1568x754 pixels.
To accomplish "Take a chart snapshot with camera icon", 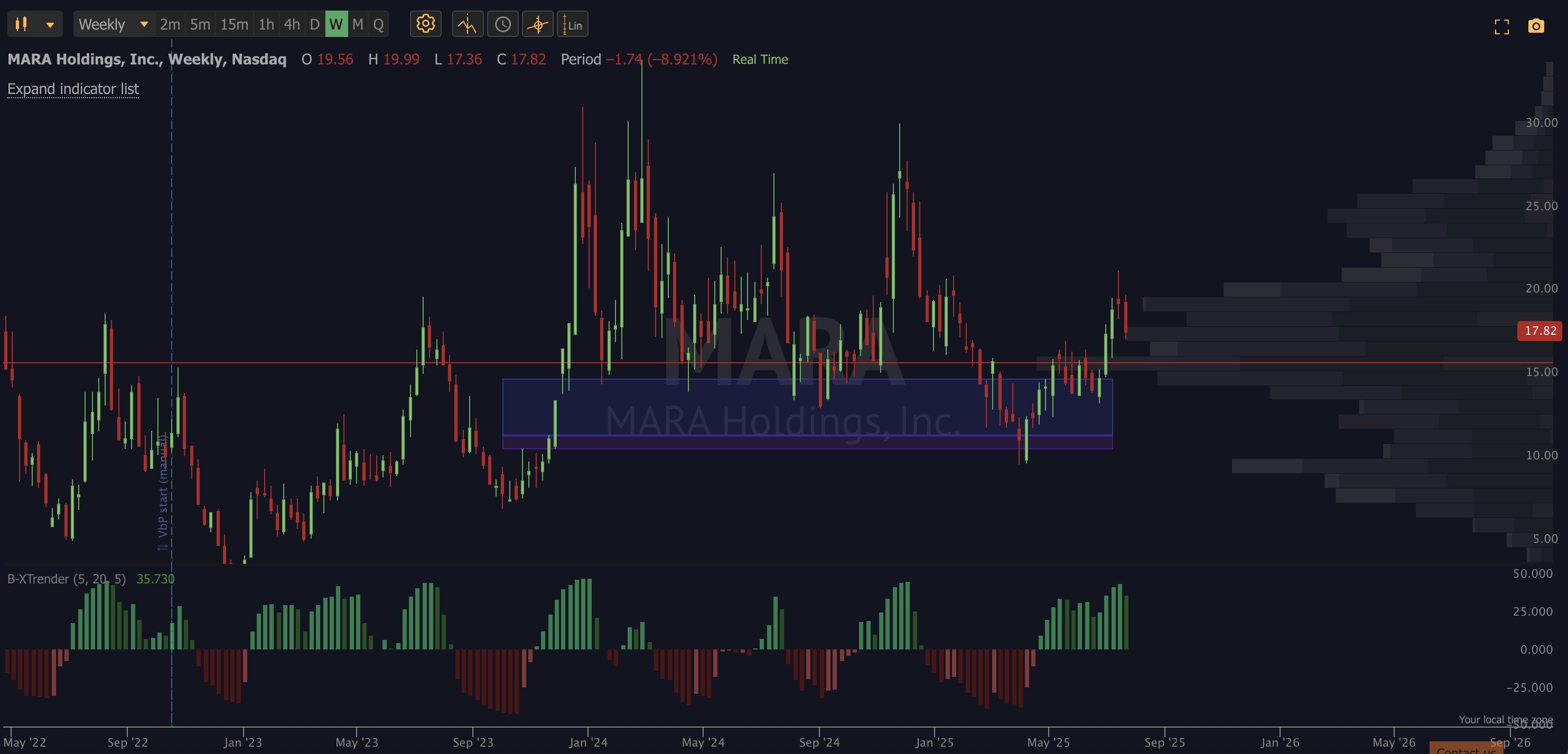I will click(x=1536, y=26).
